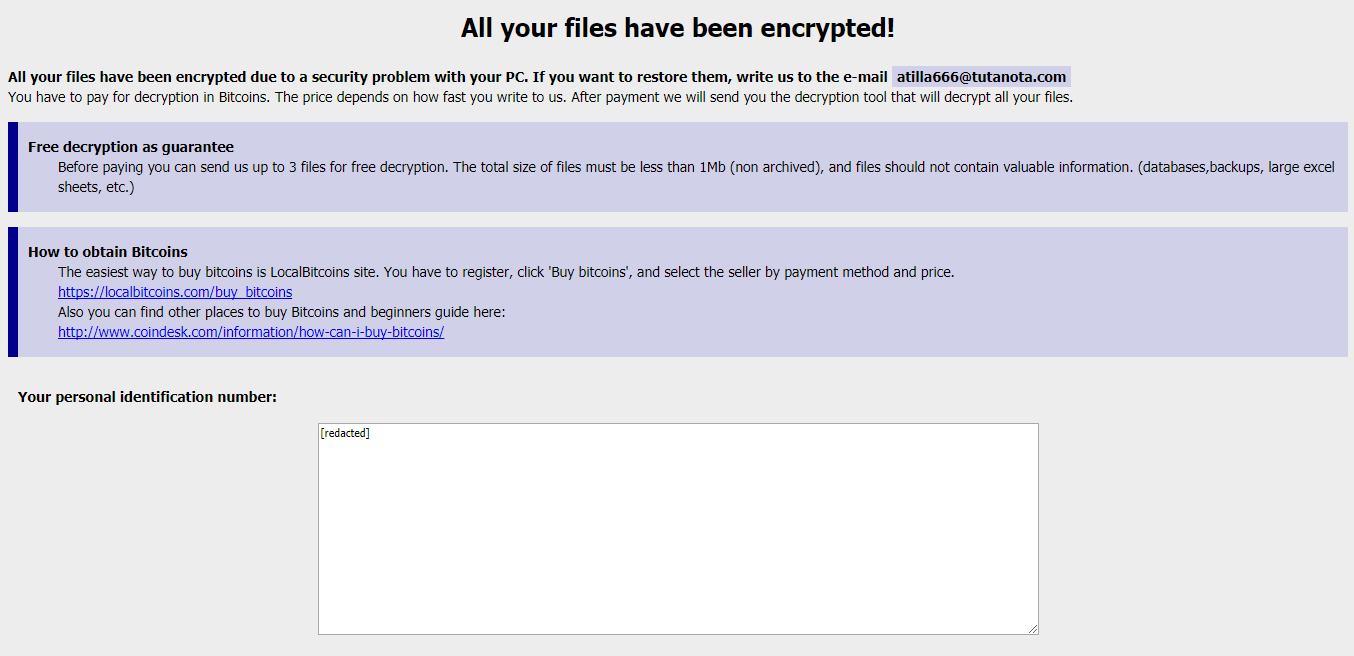Click the 'Also you can find other places' line
1354x656 pixels.
pyautogui.click(x=282, y=312)
